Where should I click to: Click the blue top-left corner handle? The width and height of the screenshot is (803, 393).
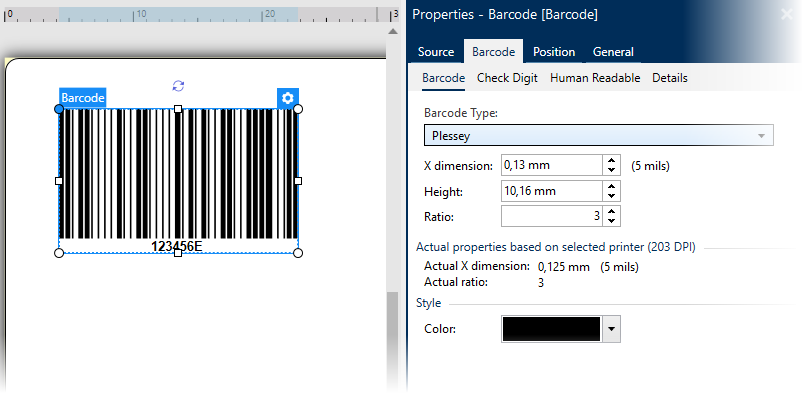pos(59,109)
